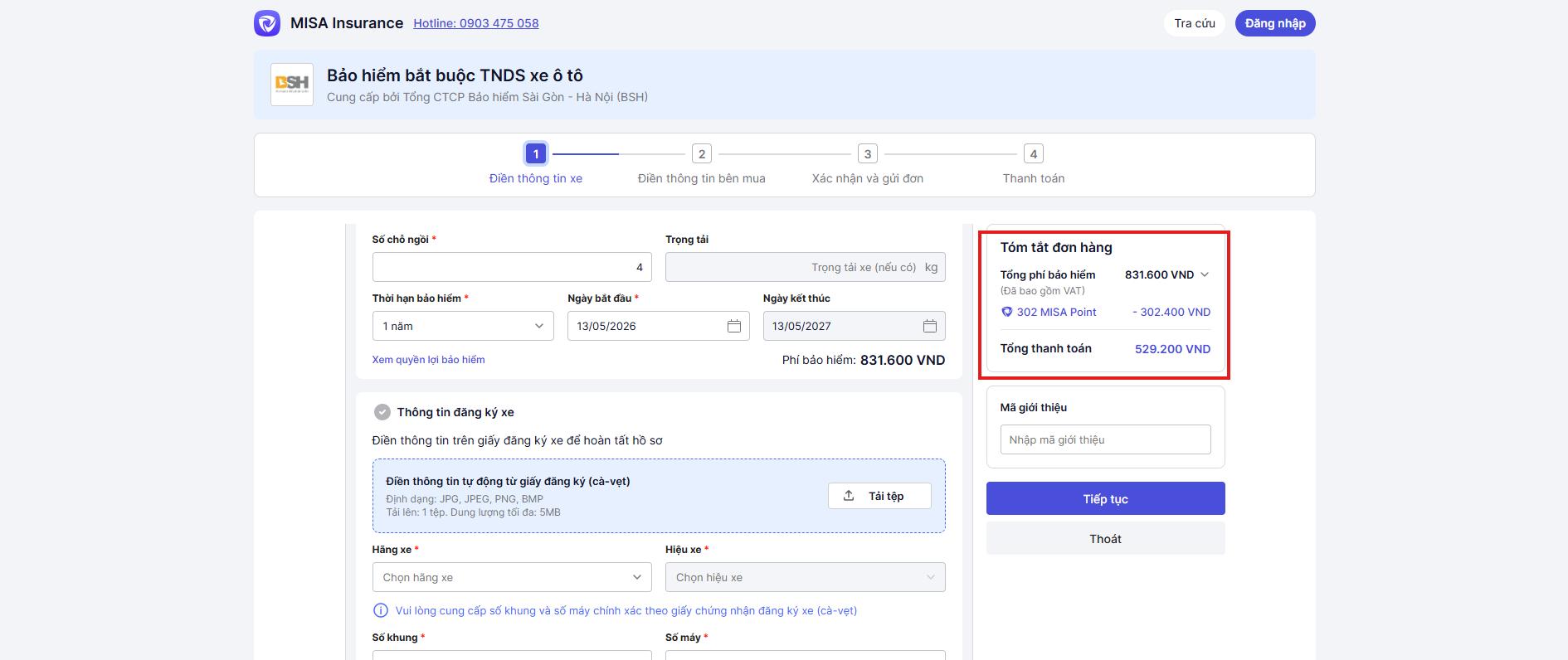Viewport: 1568px width, 660px height.
Task: Click the MISA Point shield icon
Action: point(1007,312)
